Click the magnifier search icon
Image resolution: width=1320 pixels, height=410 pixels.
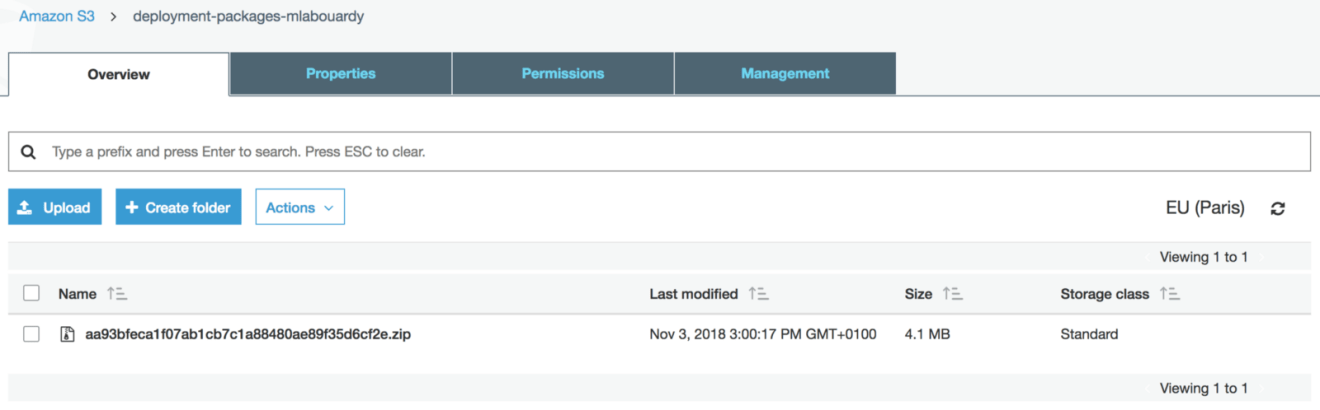tap(29, 153)
